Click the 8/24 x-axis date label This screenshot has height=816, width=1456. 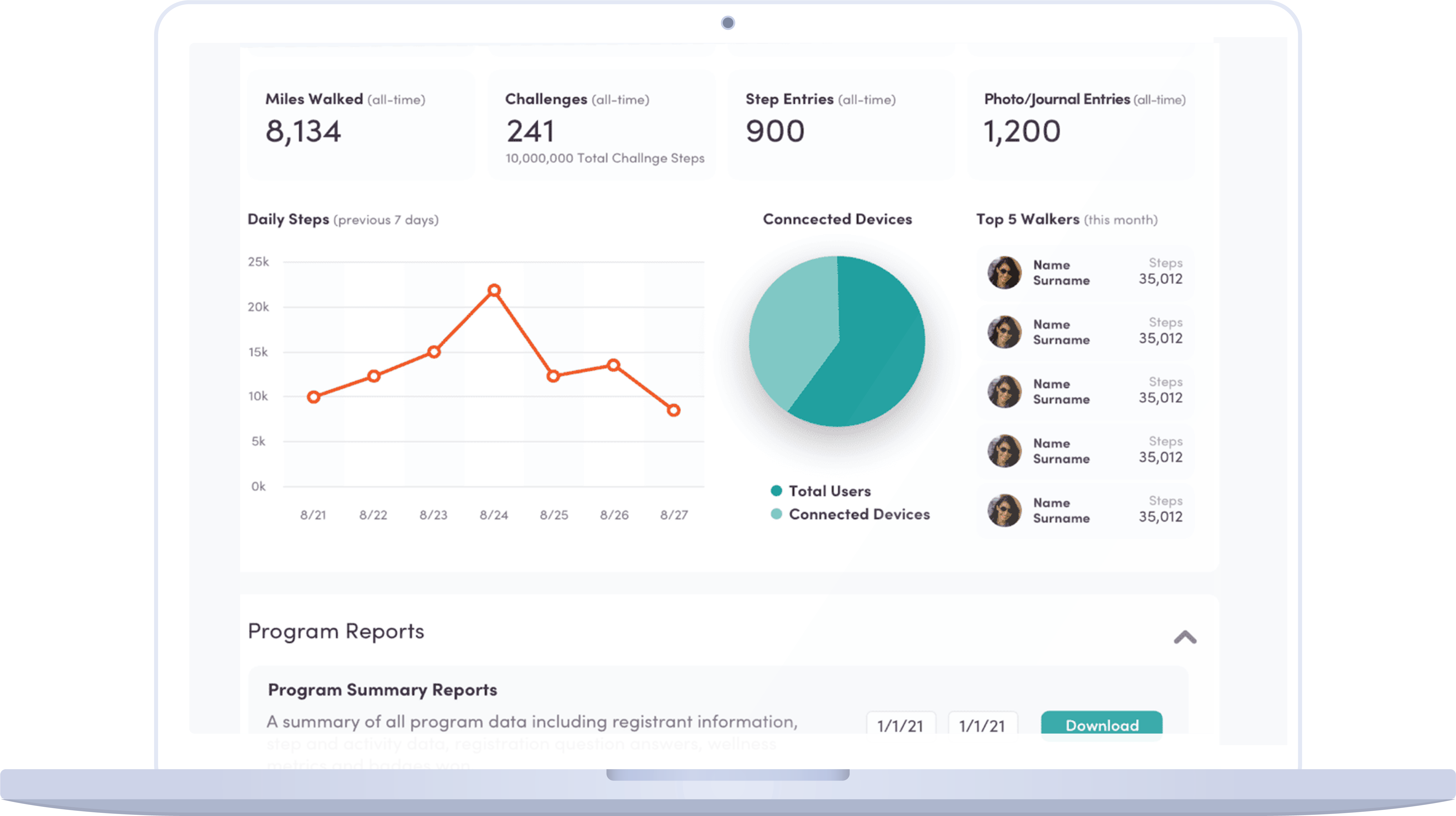point(494,515)
